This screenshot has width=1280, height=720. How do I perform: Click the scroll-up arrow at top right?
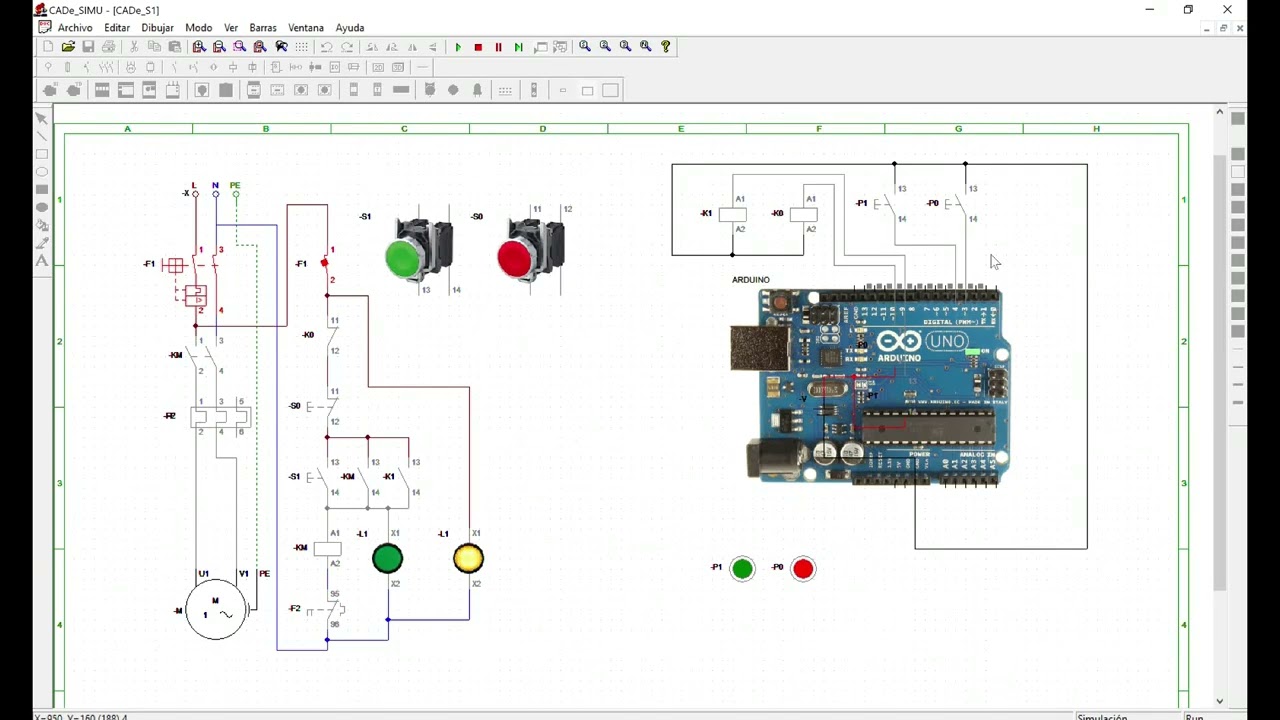coord(1219,112)
